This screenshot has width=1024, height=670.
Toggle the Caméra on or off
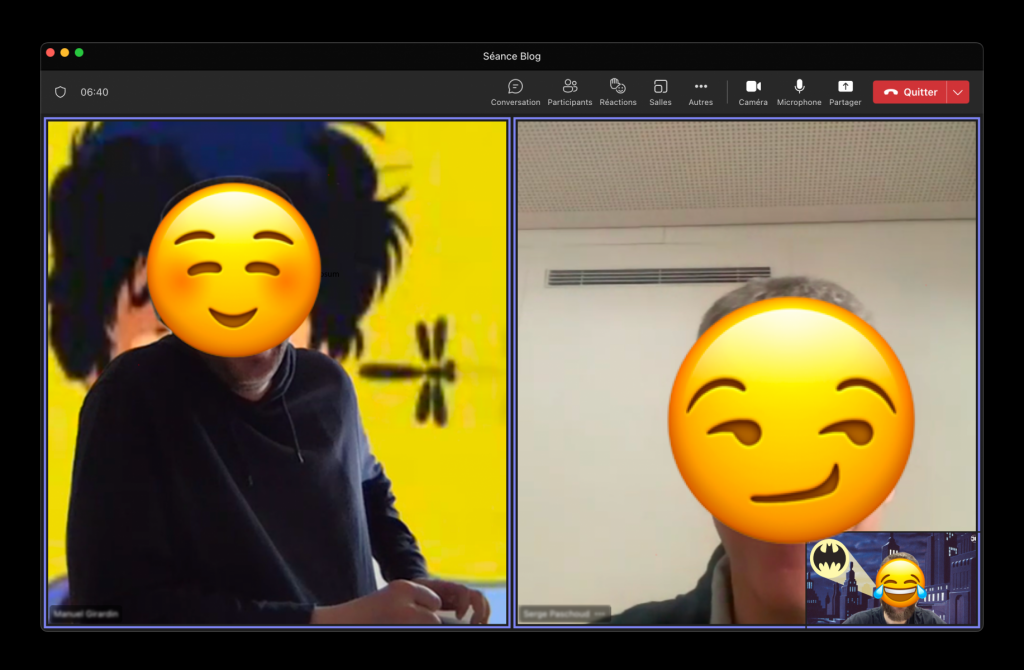click(x=753, y=92)
